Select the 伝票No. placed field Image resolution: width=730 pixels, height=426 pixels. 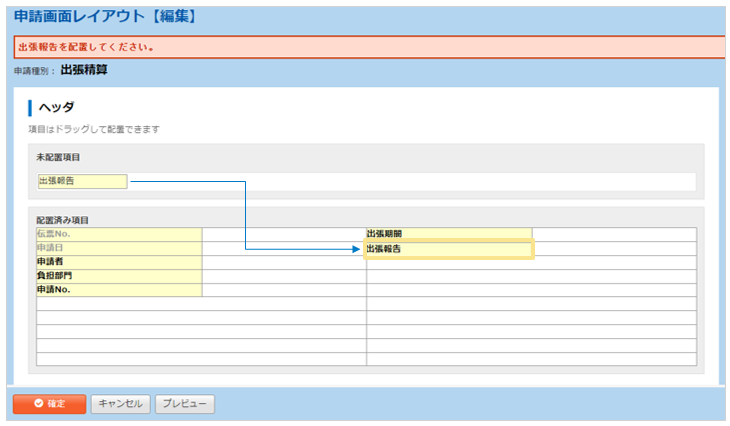[x=119, y=234]
